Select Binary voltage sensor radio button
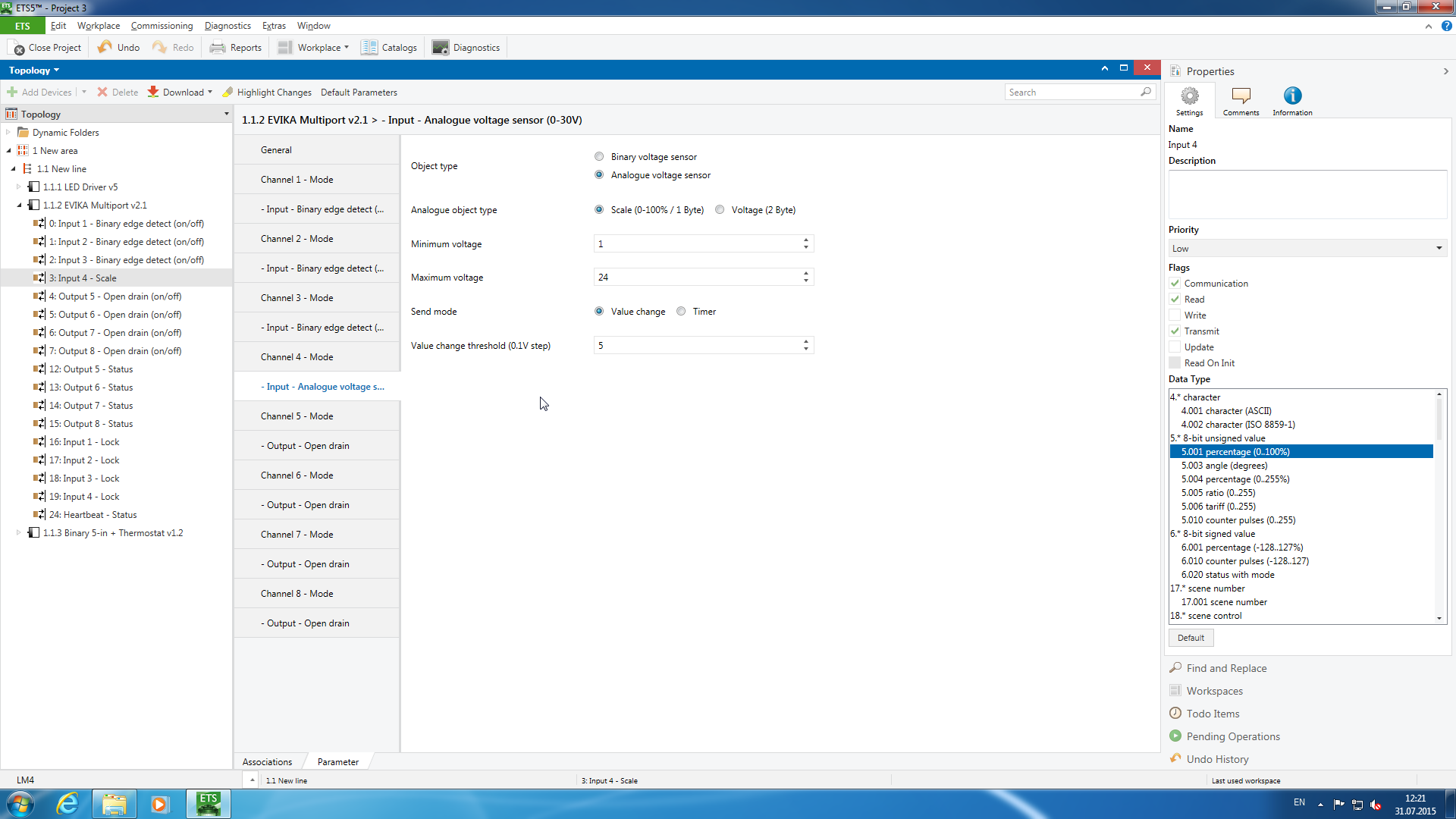1456x819 pixels. tap(599, 157)
